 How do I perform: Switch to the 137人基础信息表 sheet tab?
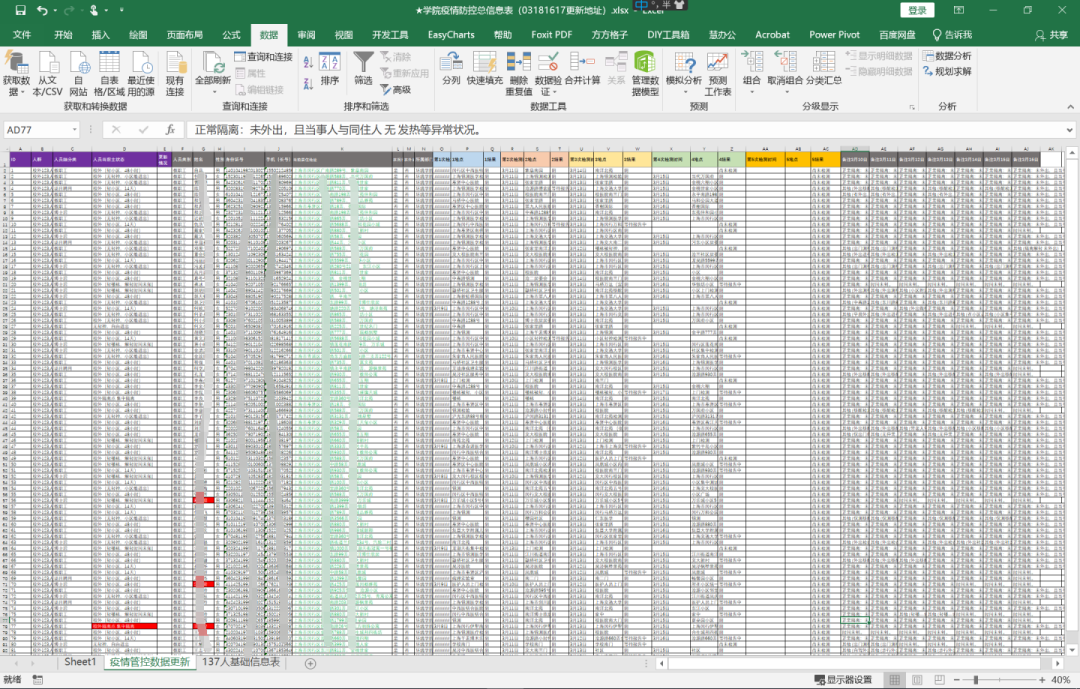click(x=241, y=662)
